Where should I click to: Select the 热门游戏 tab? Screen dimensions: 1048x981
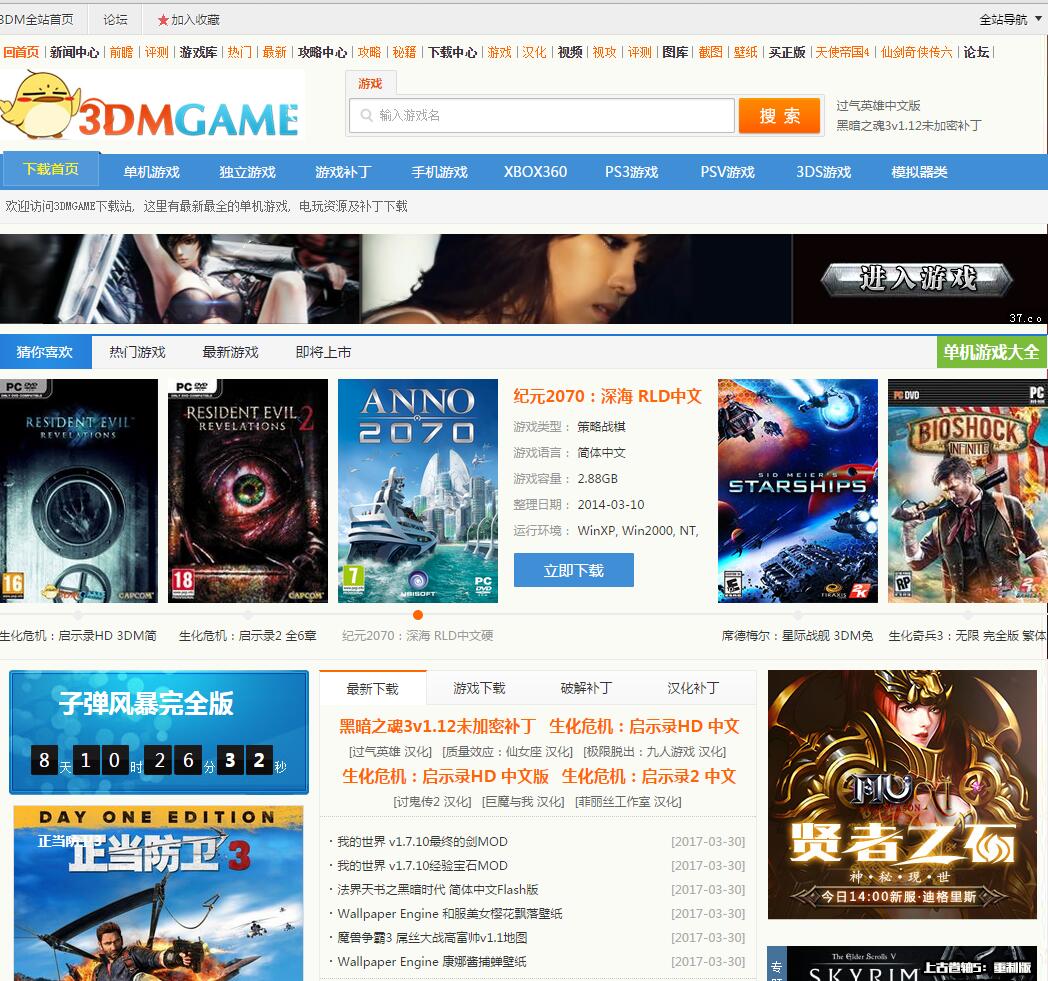pos(138,352)
